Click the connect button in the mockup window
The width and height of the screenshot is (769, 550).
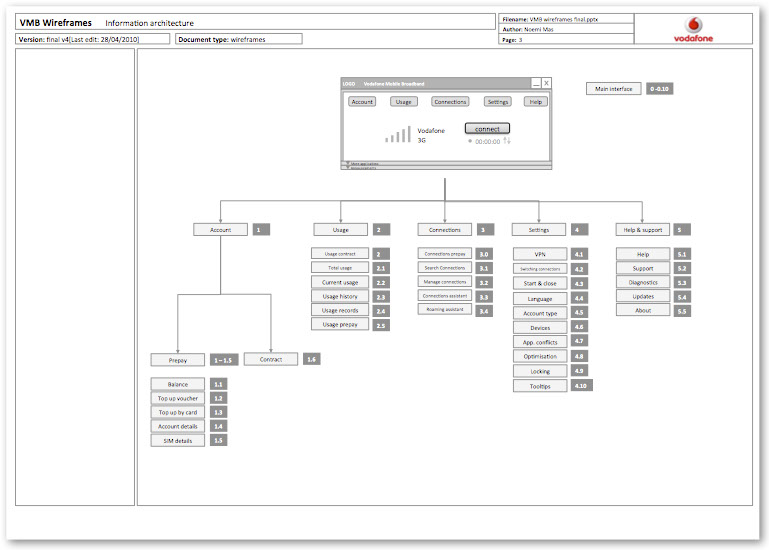[x=487, y=129]
